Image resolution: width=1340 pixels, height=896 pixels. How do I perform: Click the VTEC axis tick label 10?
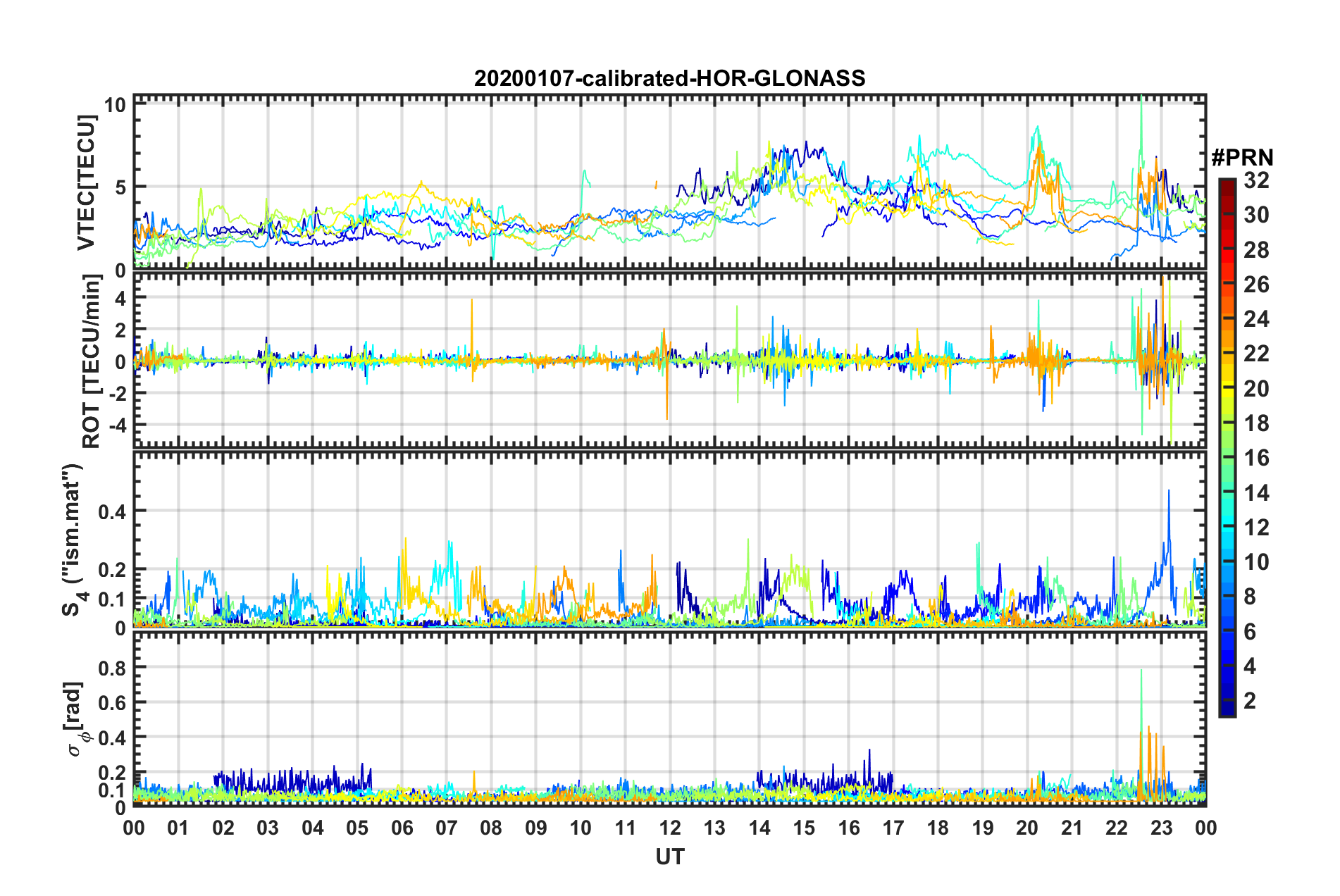tap(115, 105)
